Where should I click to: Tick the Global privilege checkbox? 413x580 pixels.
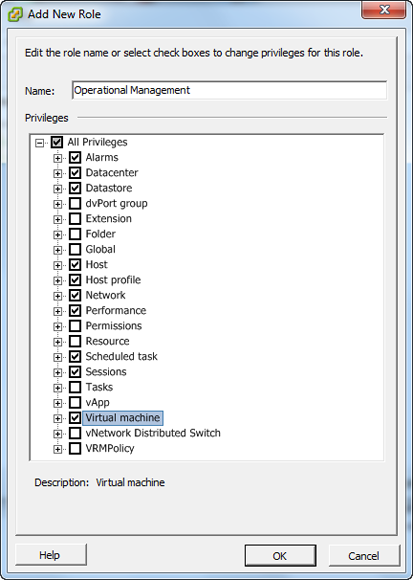75,249
